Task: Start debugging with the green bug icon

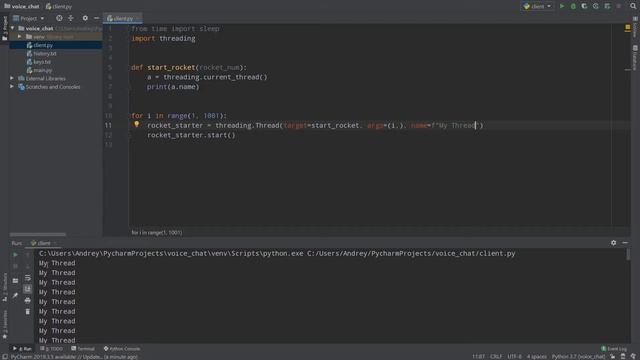Action: (x=573, y=6)
